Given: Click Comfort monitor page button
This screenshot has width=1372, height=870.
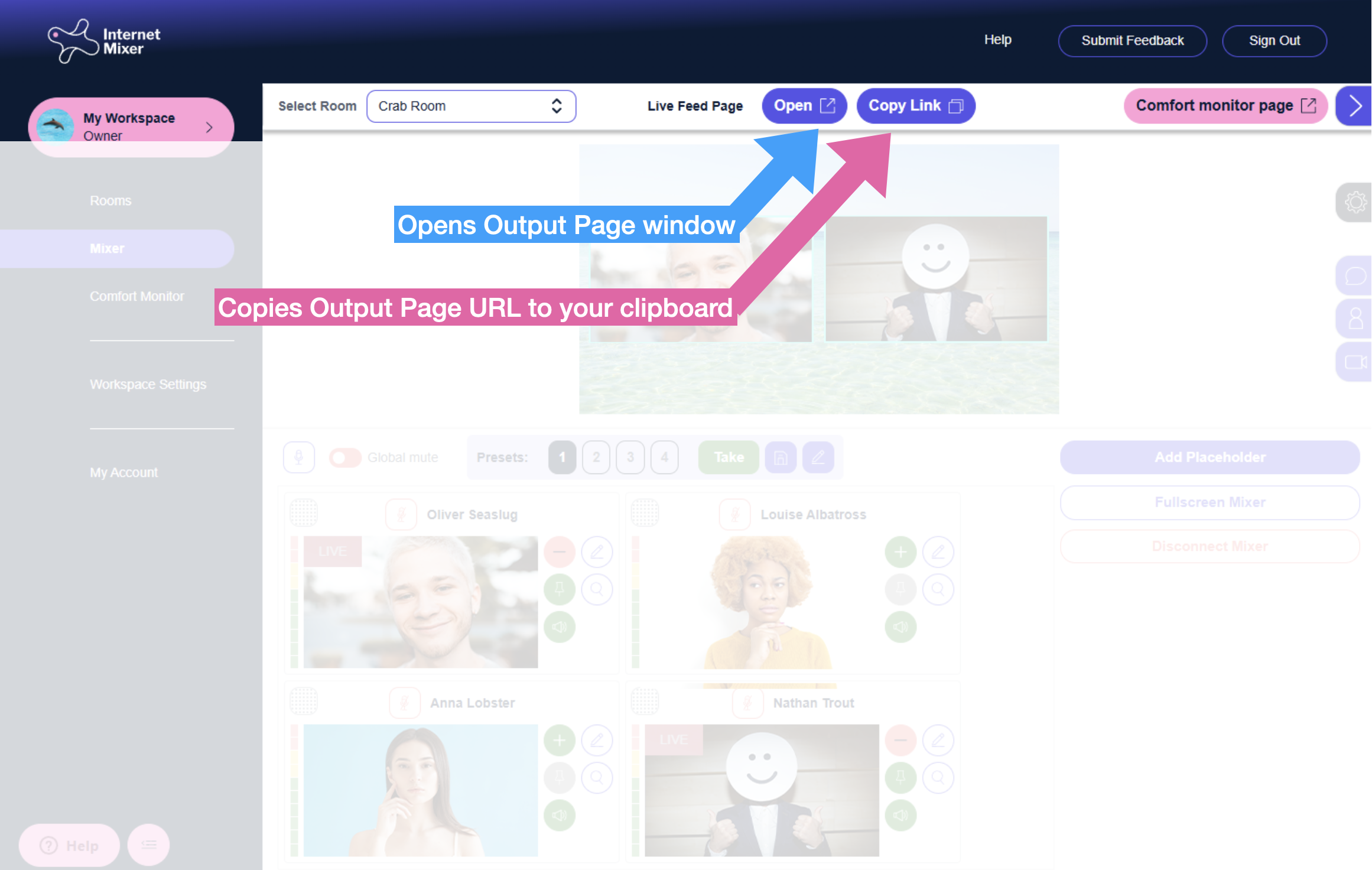Looking at the screenshot, I should point(1225,106).
